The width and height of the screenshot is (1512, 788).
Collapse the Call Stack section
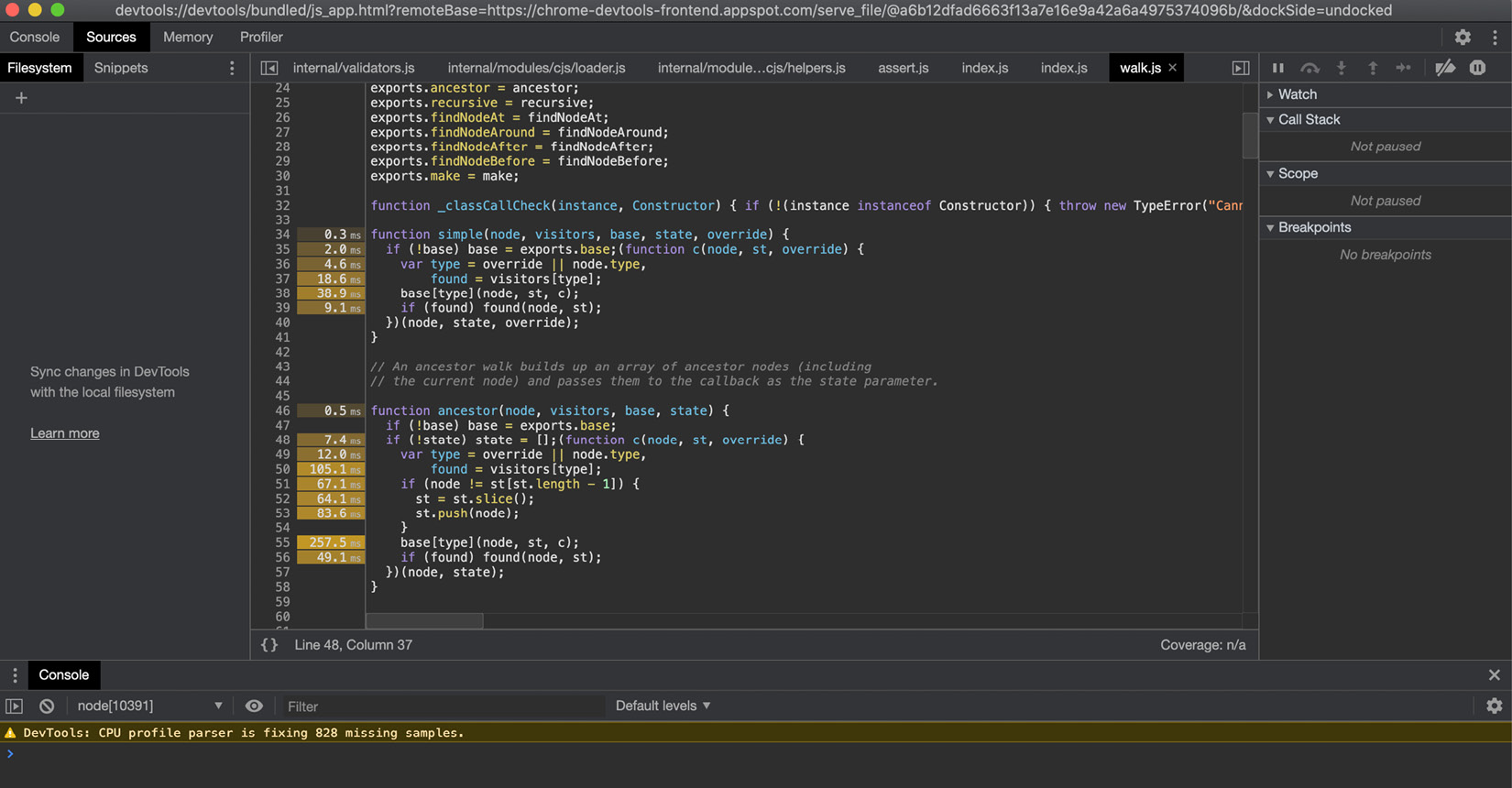pyautogui.click(x=1386, y=120)
